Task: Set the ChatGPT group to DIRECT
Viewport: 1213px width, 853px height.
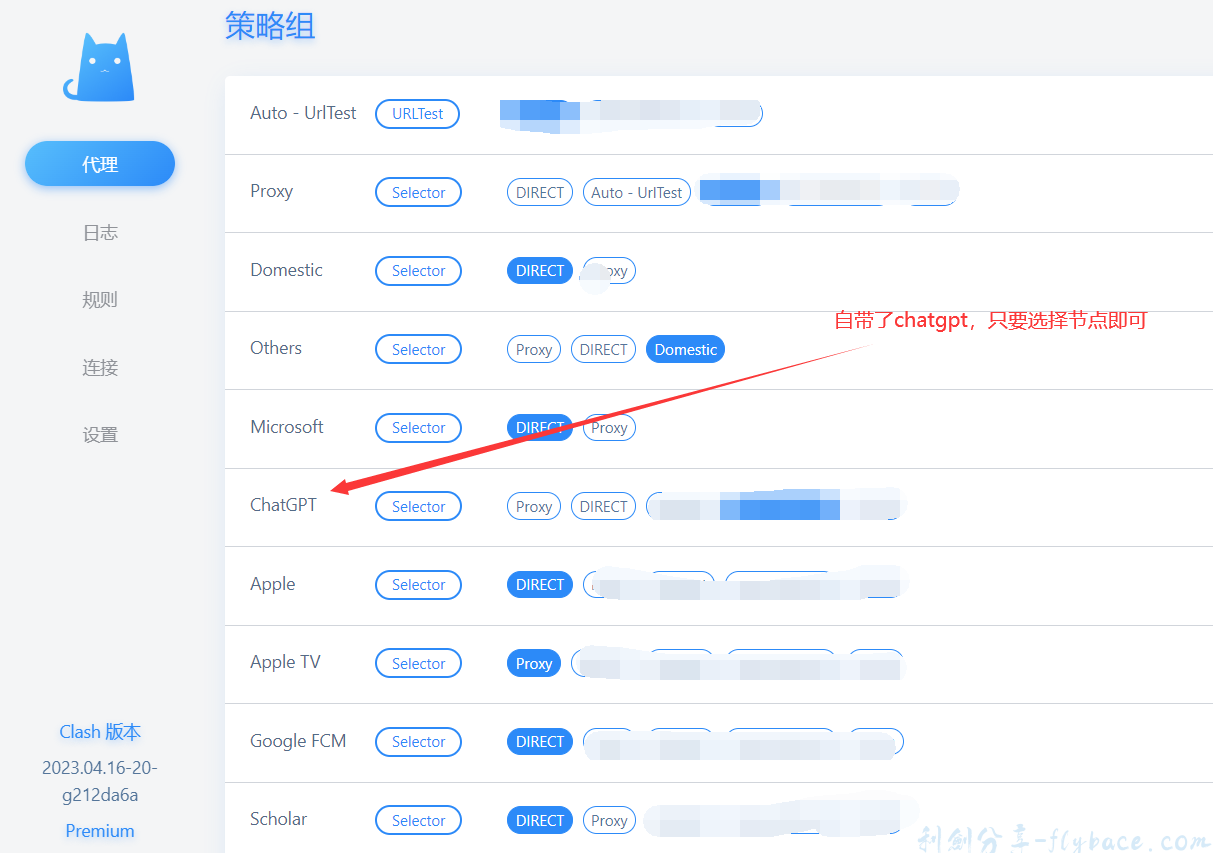Action: pyautogui.click(x=603, y=506)
